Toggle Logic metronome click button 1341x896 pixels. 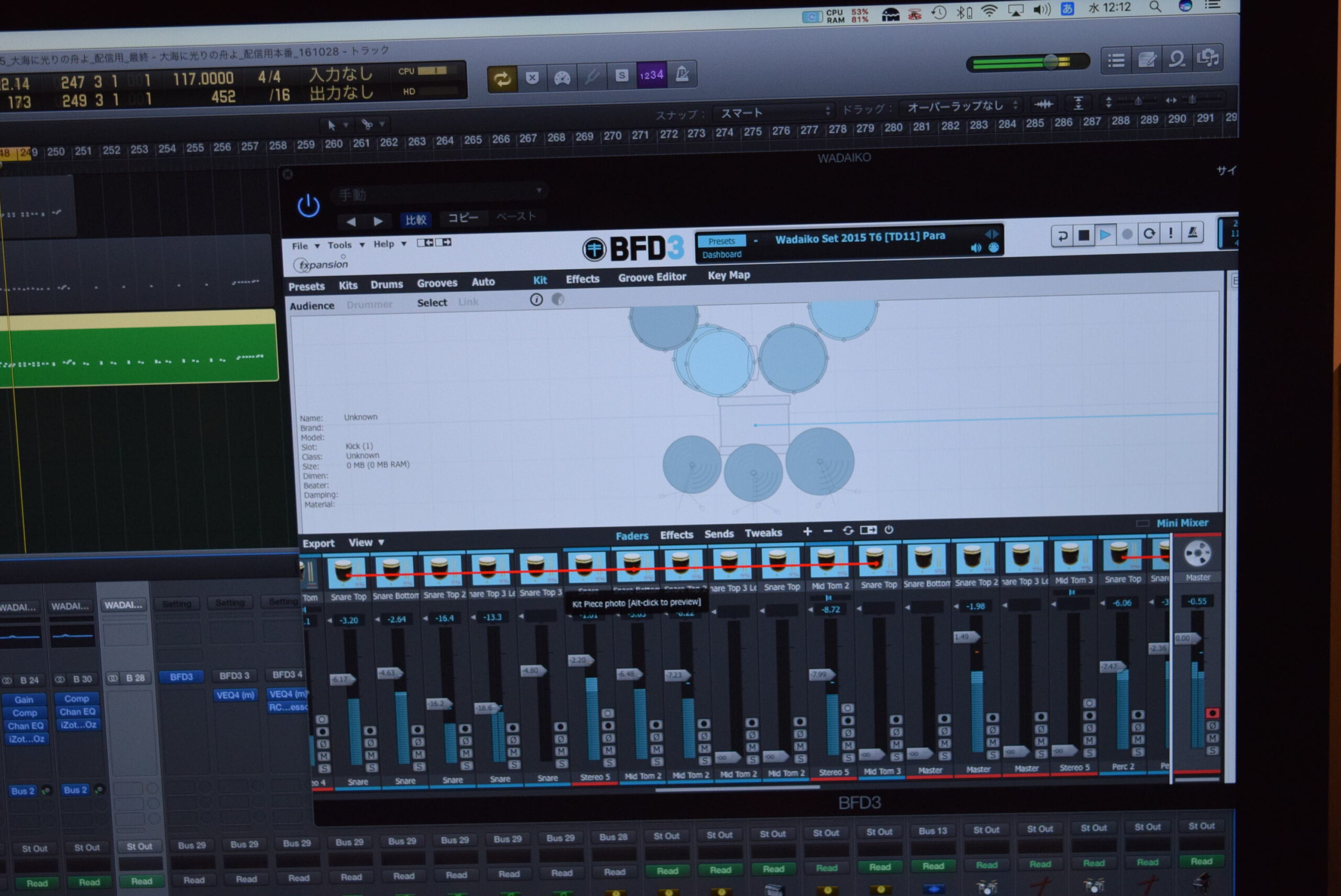682,74
